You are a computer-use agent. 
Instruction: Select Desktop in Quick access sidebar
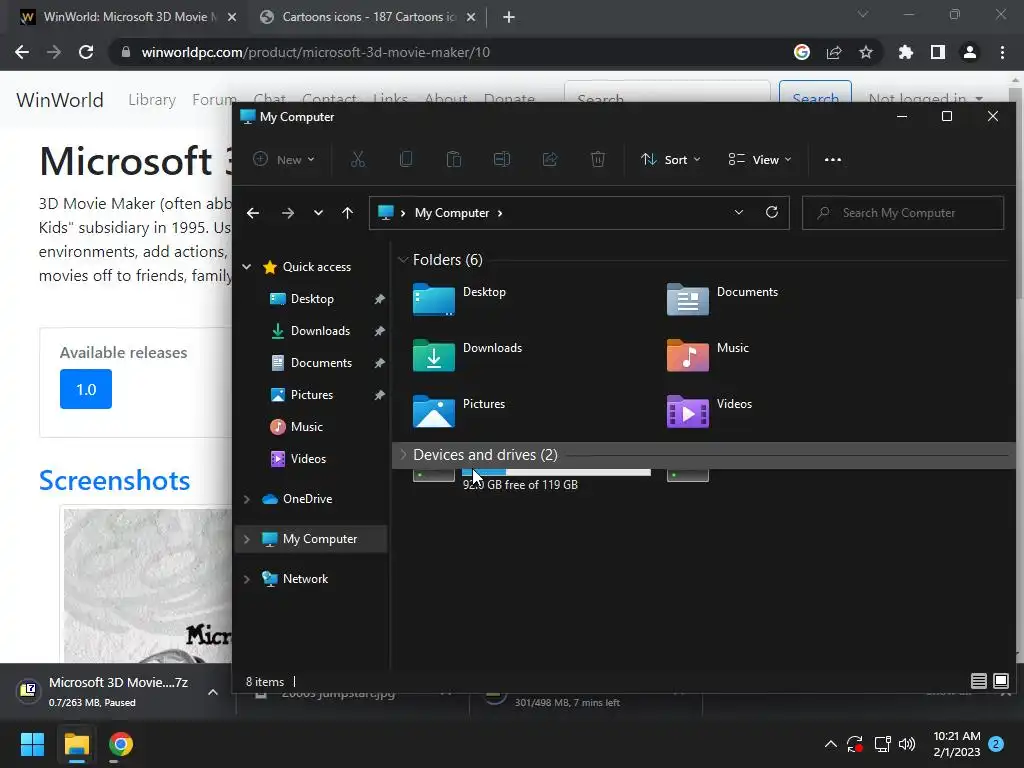tap(312, 298)
